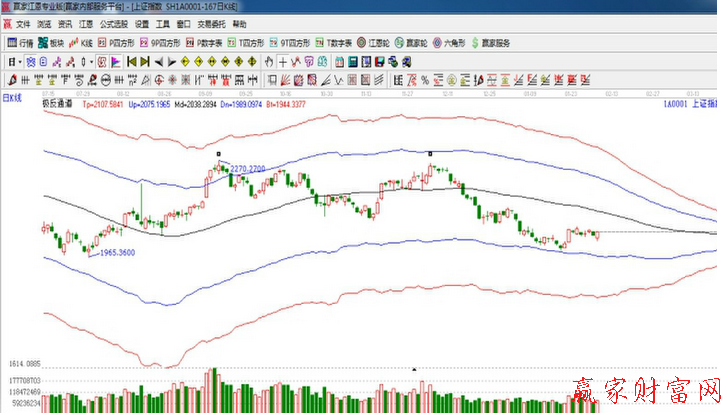Click the yellow skip-to-last bar icon
This screenshot has height=415, width=727.
coord(145,61)
